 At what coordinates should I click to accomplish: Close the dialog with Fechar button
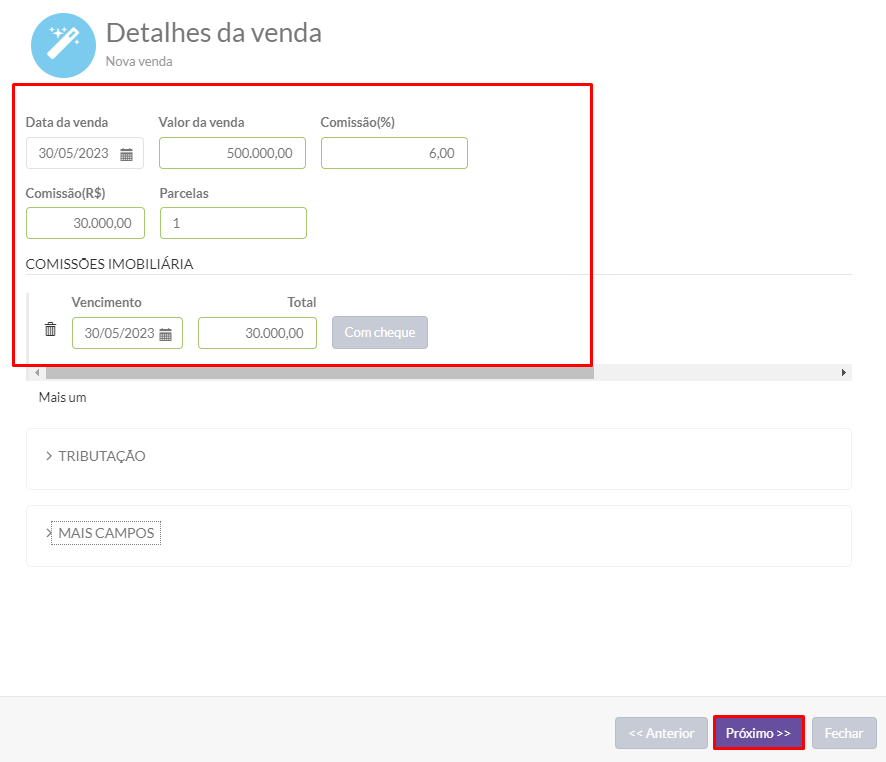click(x=844, y=733)
